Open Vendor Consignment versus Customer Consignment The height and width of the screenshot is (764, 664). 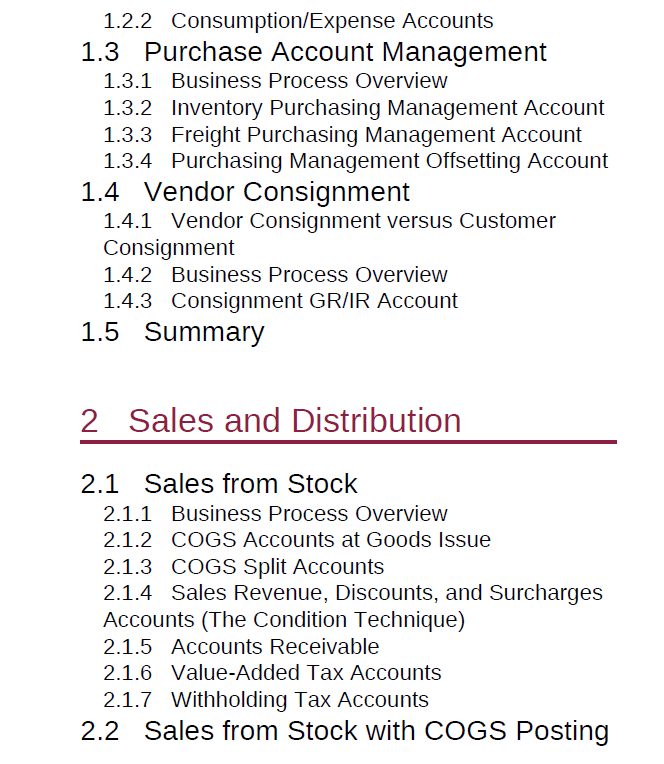329,234
